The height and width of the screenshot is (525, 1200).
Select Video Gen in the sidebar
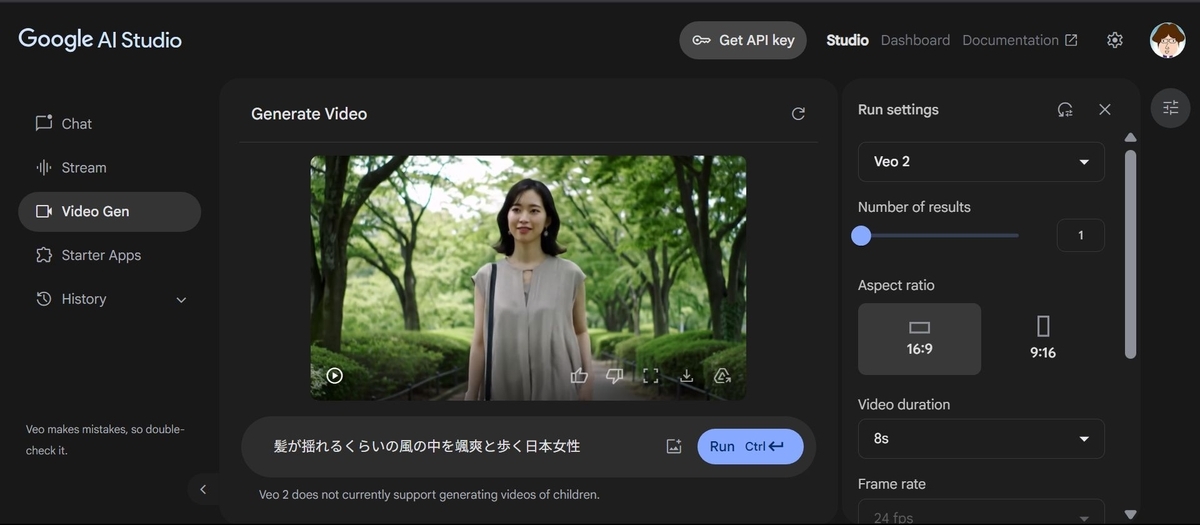point(110,212)
